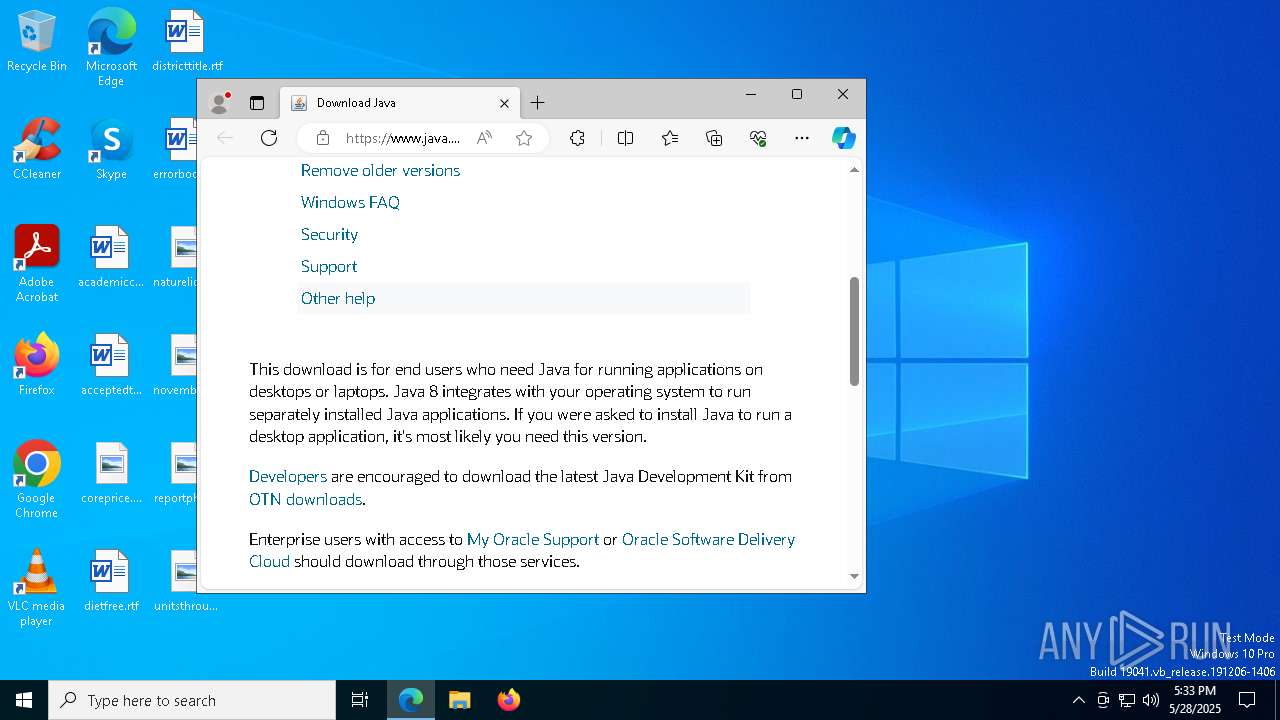Select the Skype desktop shortcut
This screenshot has height=720, width=1280.
click(x=111, y=150)
